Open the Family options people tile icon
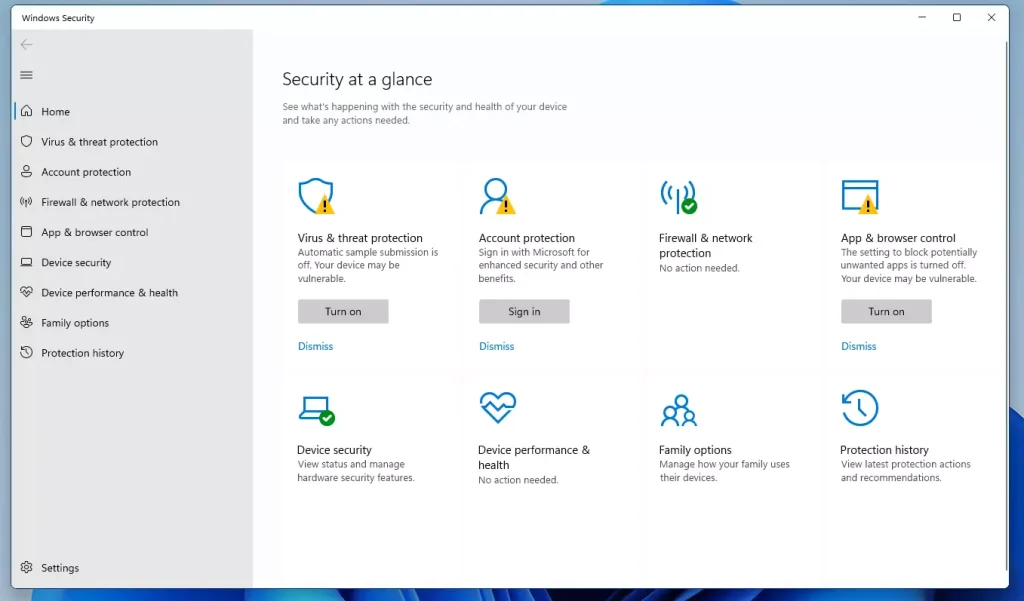1024x601 pixels. [x=679, y=410]
